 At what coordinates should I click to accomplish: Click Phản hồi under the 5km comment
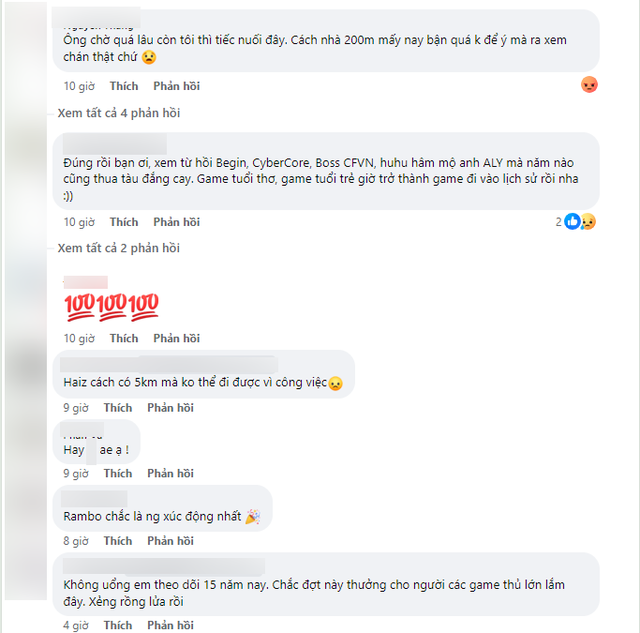(170, 408)
